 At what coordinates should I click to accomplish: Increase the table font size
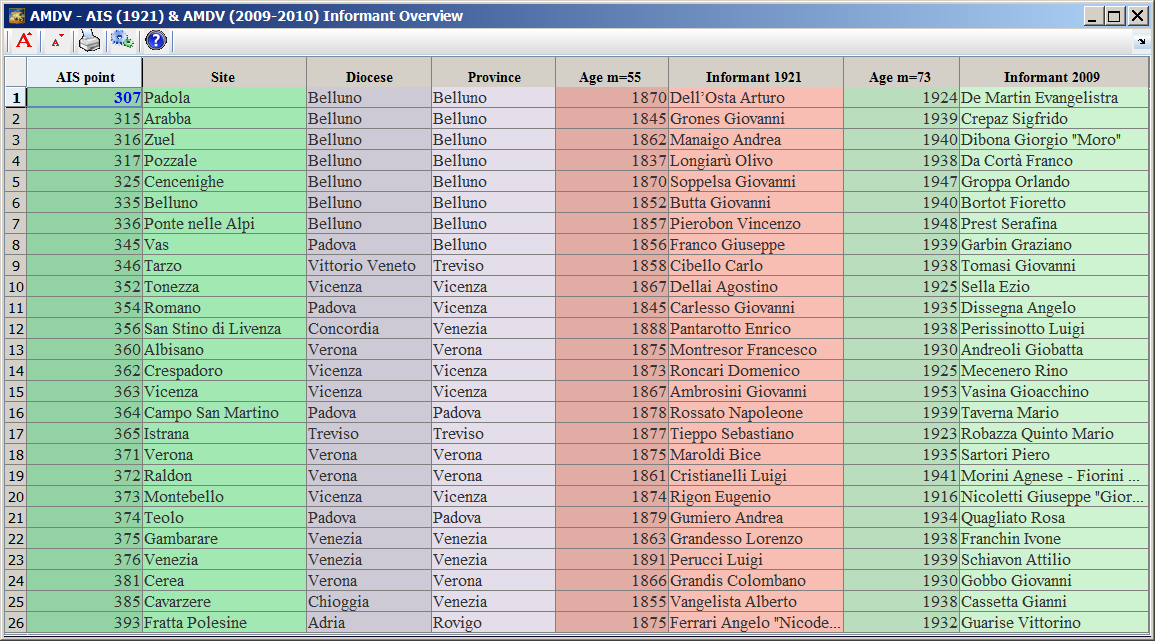(24, 41)
